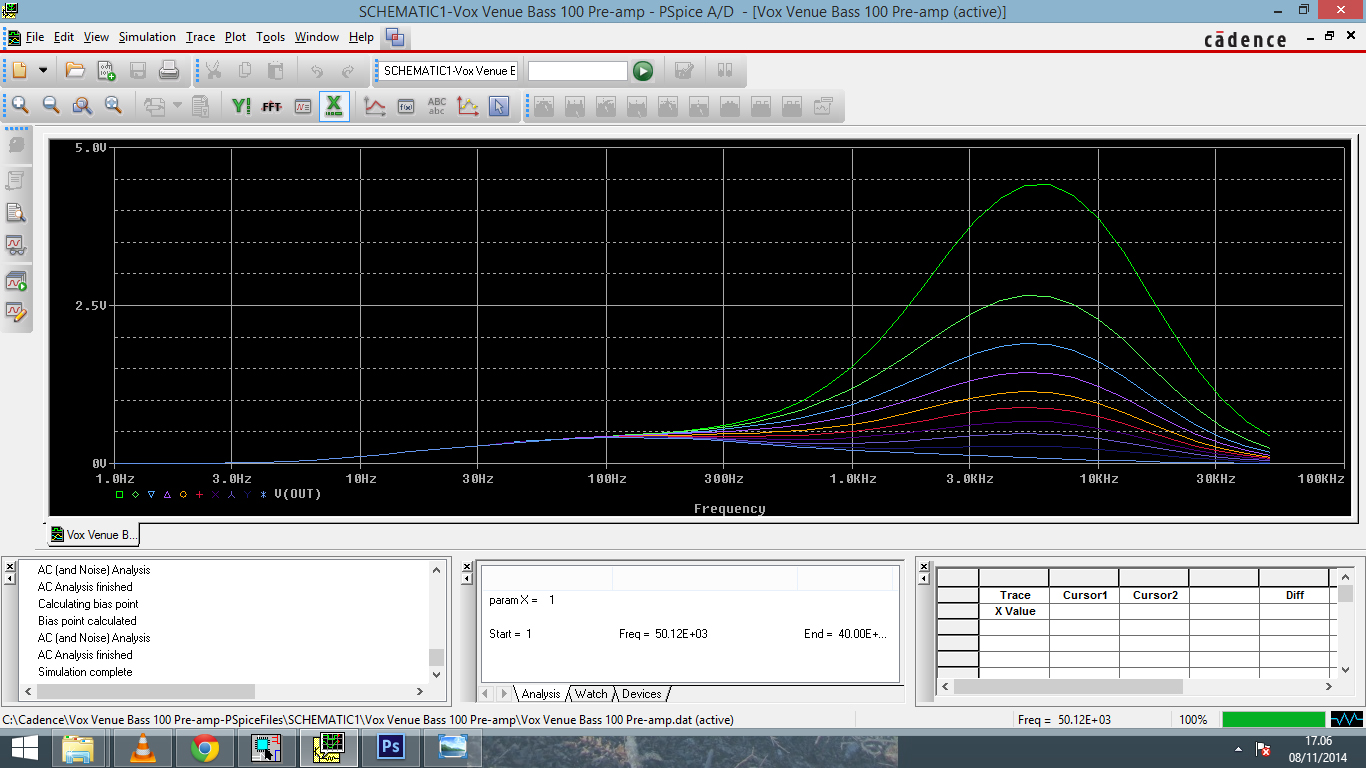1366x768 pixels.
Task: Open the SCHEMATIC1-Vox Venue profile combo box
Action: [449, 71]
